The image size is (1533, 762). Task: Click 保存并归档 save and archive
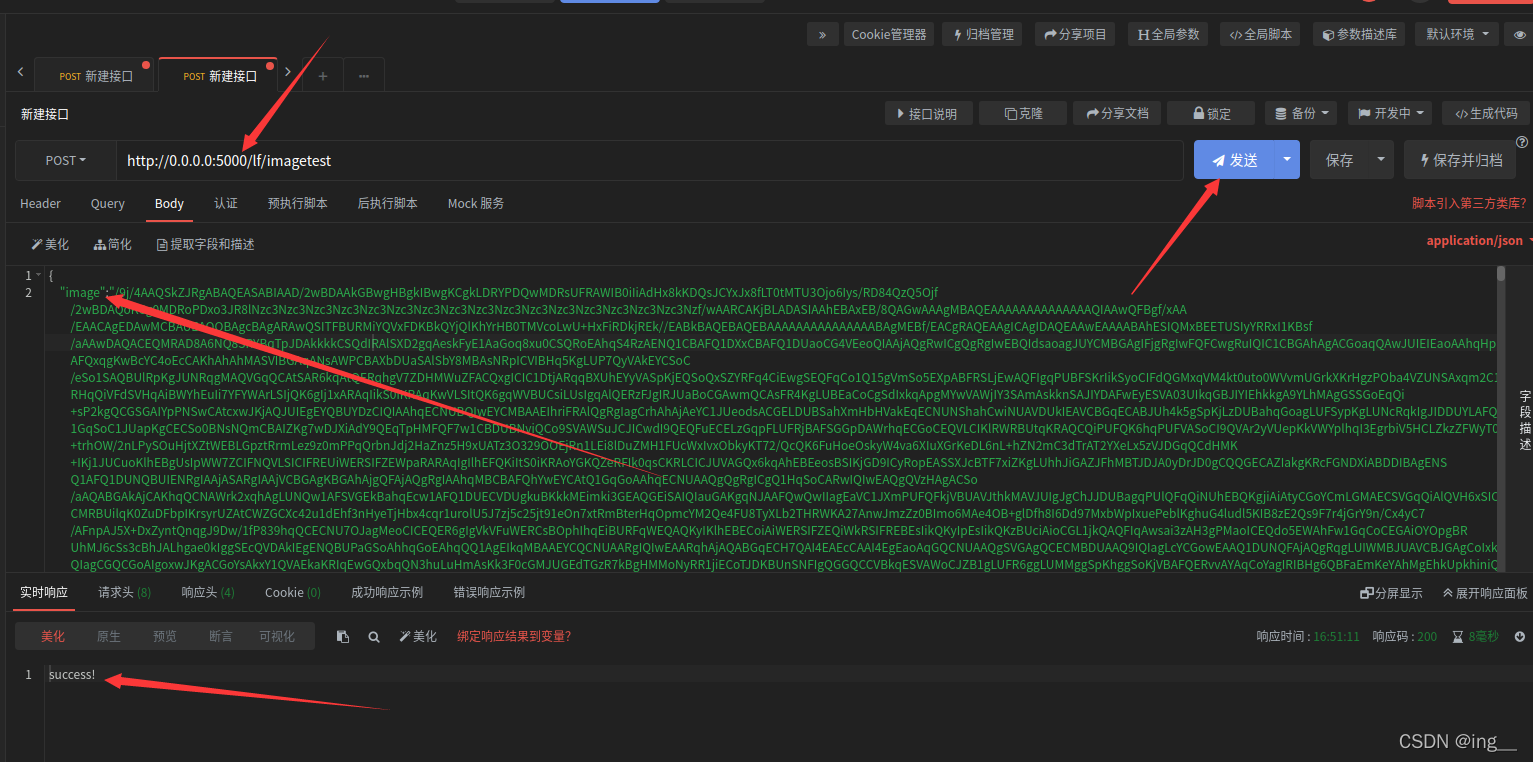click(1460, 160)
